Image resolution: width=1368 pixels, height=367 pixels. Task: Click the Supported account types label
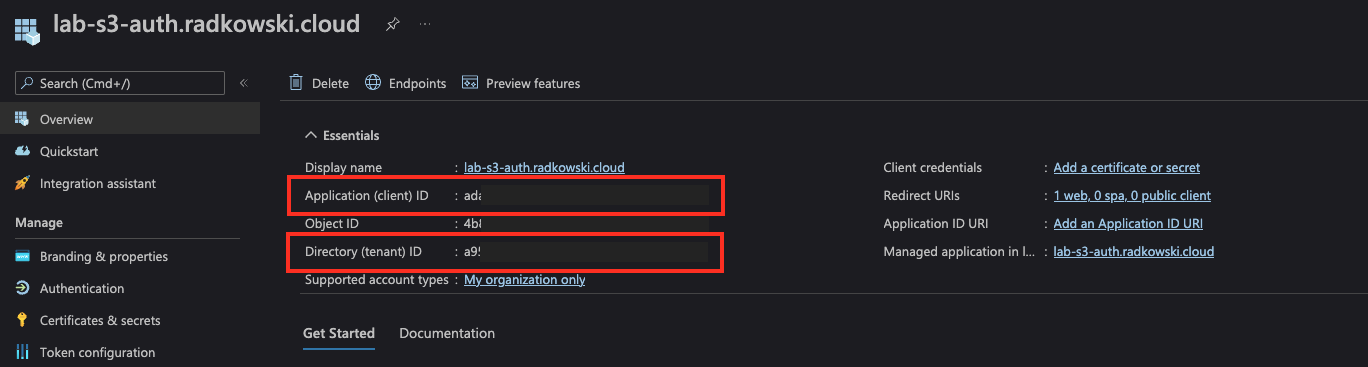pos(377,279)
